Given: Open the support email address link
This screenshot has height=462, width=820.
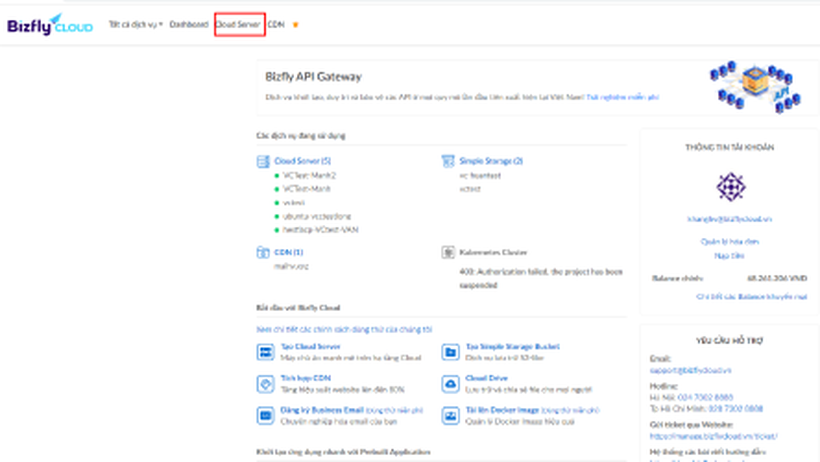Looking at the screenshot, I should click(x=690, y=370).
